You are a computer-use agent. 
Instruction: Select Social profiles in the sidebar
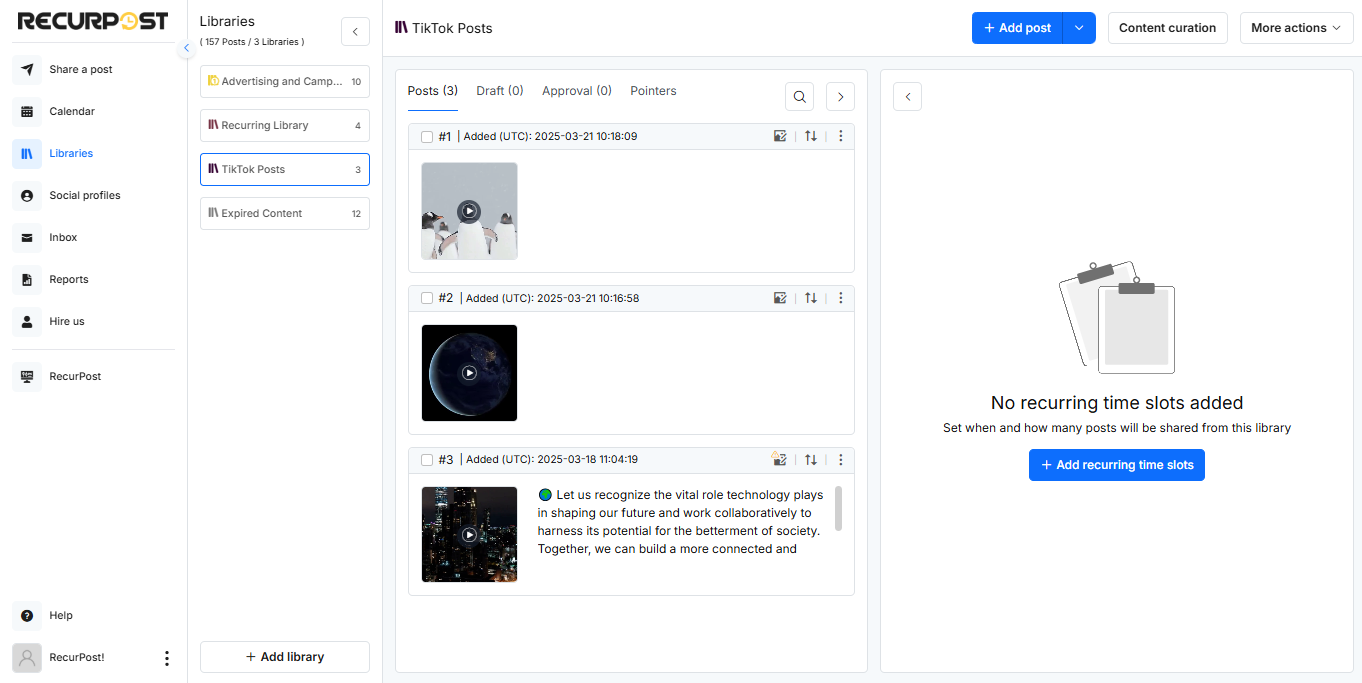(x=28, y=195)
